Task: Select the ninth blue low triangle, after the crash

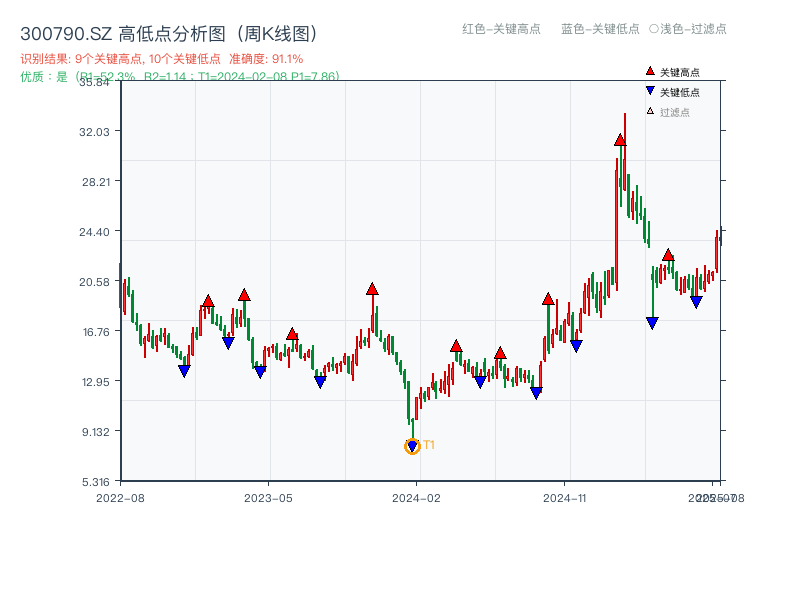Action: pos(652,323)
